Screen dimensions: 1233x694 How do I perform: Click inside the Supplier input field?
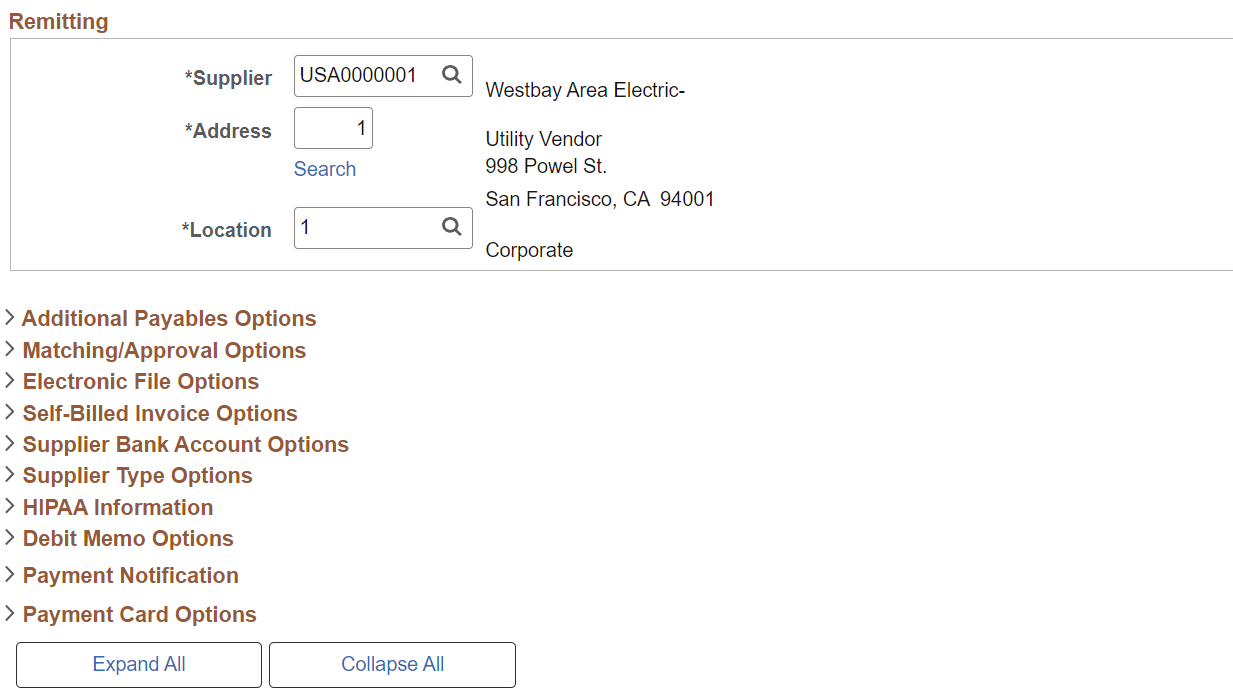click(365, 75)
